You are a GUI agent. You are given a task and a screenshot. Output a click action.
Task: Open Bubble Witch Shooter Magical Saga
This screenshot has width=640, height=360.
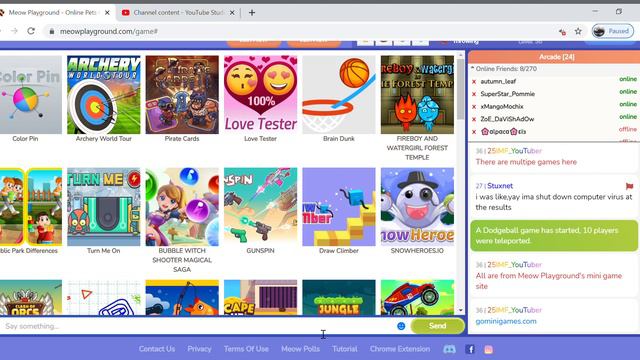(182, 207)
